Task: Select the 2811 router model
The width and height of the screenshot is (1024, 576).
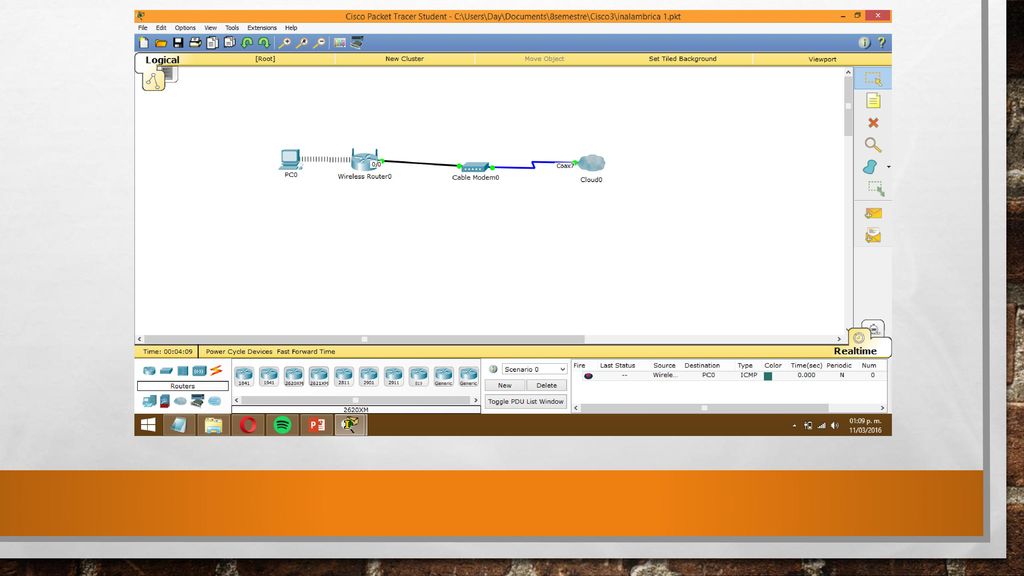Action: [x=344, y=376]
